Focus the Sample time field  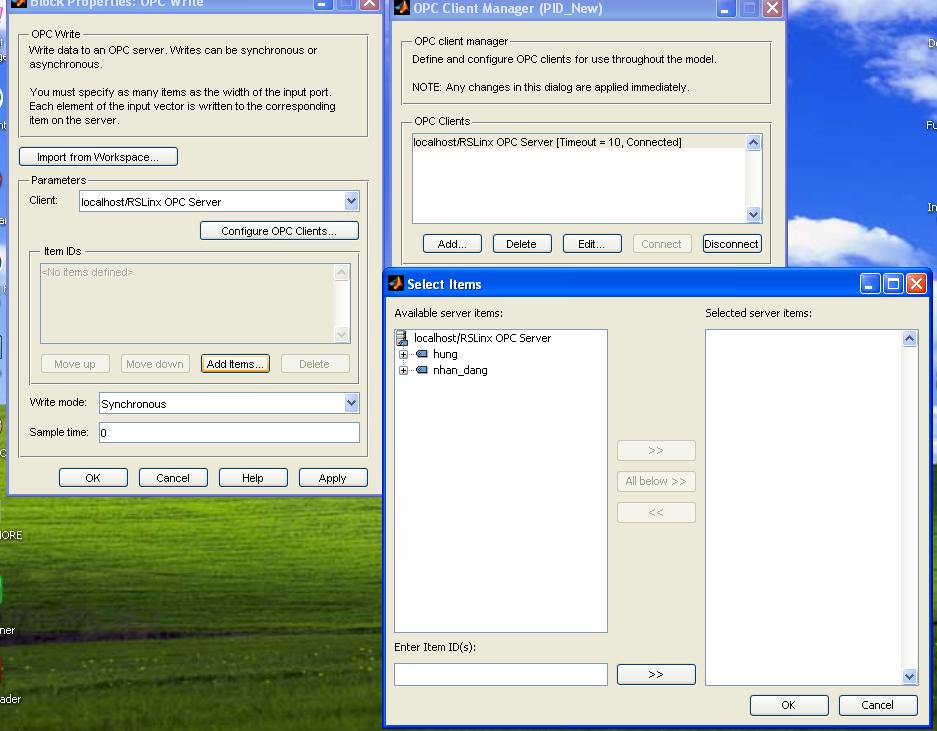click(229, 432)
